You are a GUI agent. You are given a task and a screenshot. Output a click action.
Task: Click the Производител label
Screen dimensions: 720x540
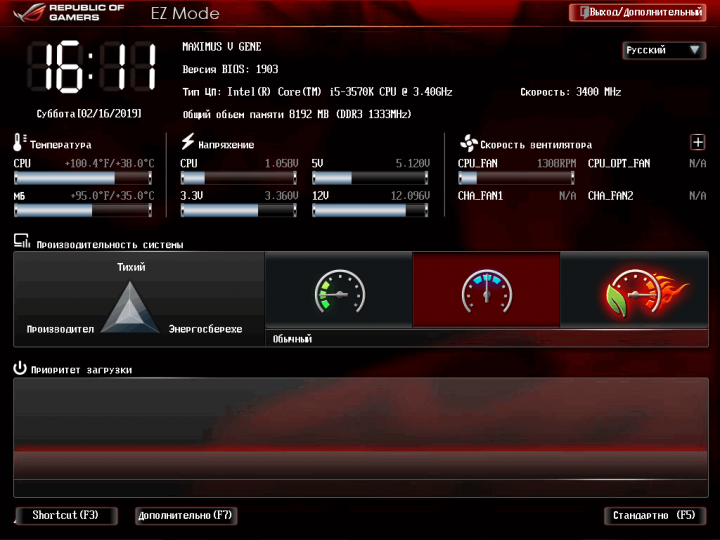[x=60, y=329]
